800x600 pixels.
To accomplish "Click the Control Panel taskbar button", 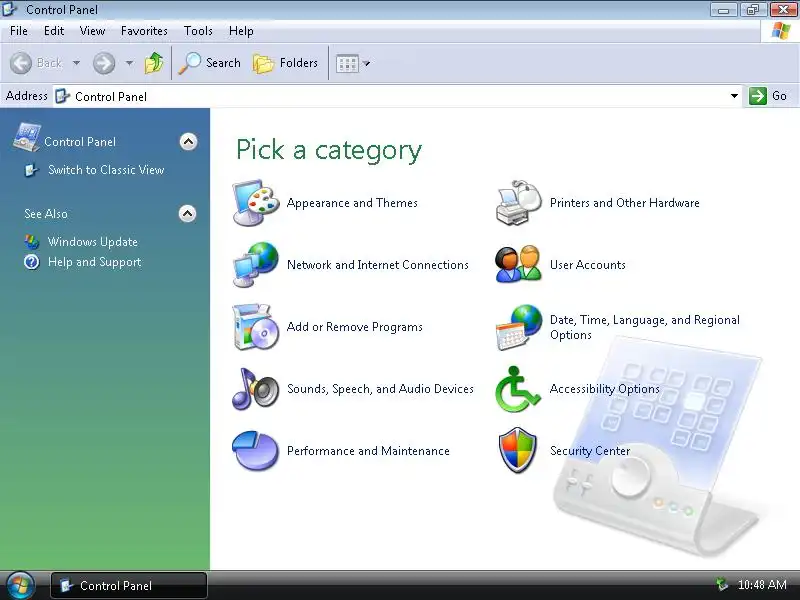I will 129,585.
